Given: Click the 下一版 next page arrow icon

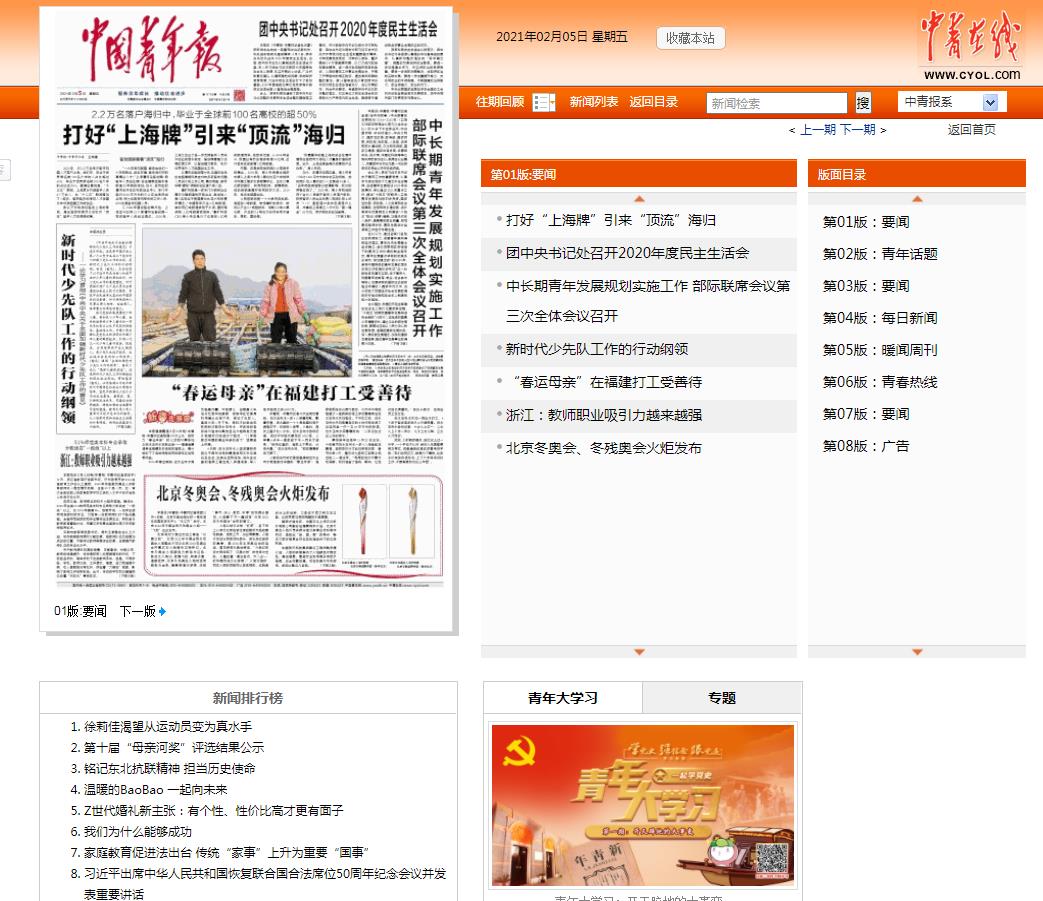Looking at the screenshot, I should pos(163,611).
